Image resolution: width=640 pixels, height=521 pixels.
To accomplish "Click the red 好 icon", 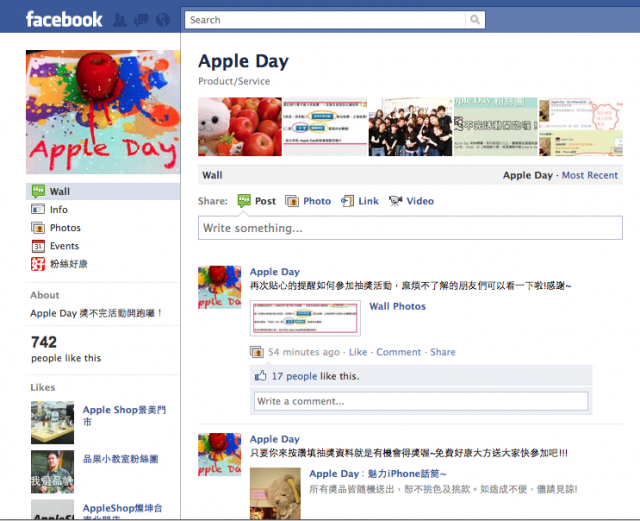I will tap(38, 264).
